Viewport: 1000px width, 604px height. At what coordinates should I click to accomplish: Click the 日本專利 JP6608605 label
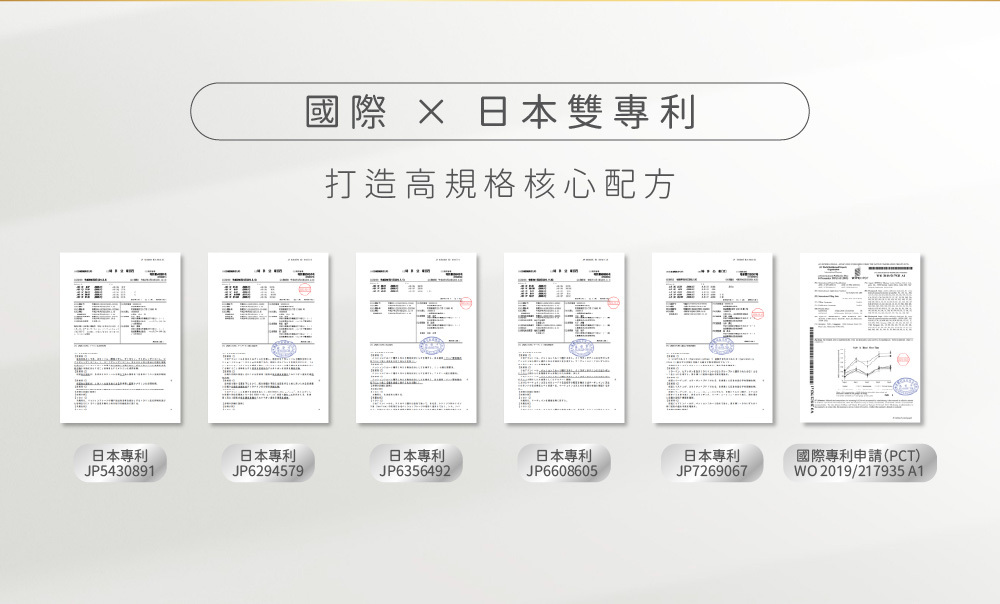(x=564, y=463)
